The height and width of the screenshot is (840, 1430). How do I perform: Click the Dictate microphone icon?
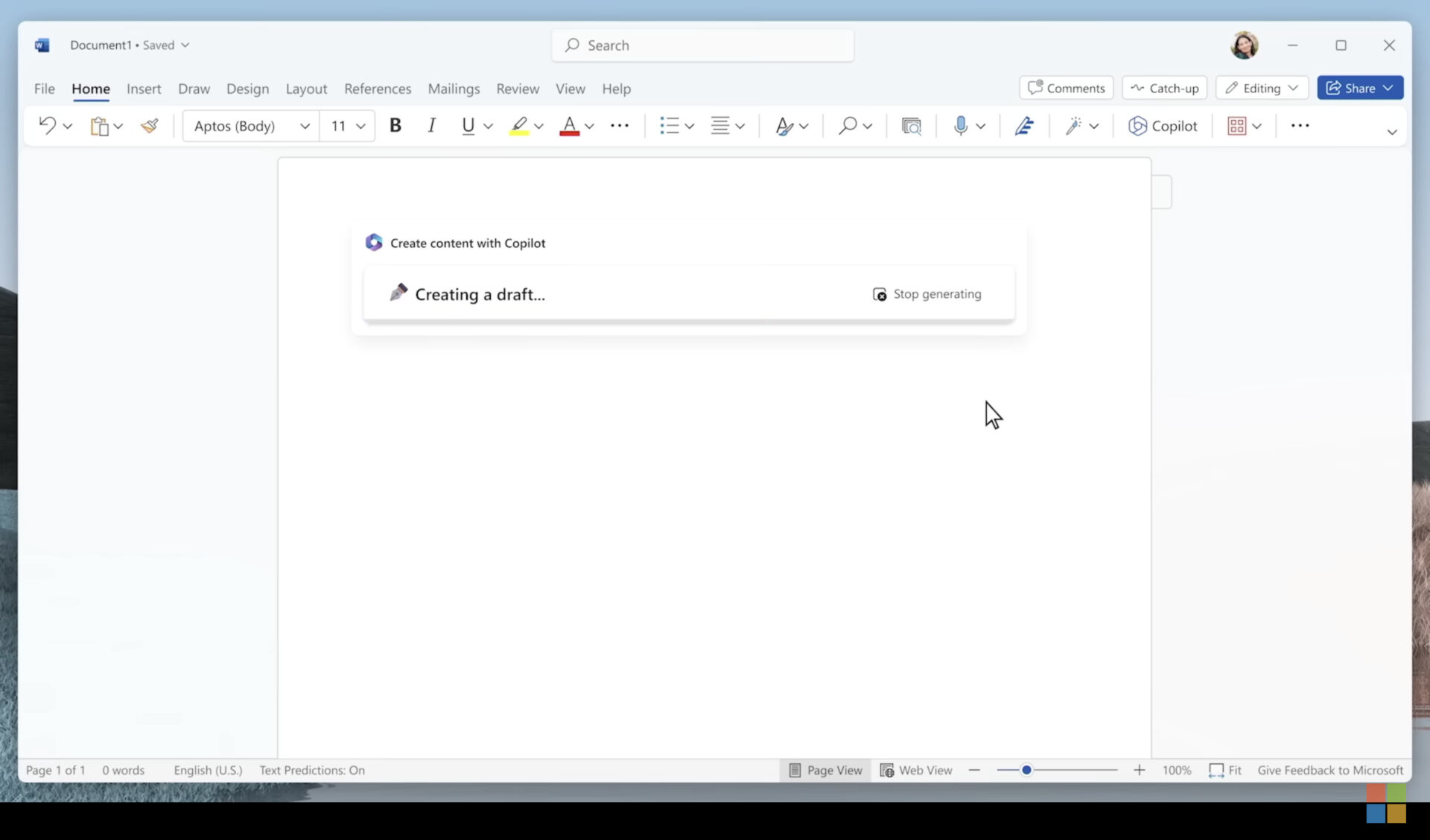[x=960, y=126]
